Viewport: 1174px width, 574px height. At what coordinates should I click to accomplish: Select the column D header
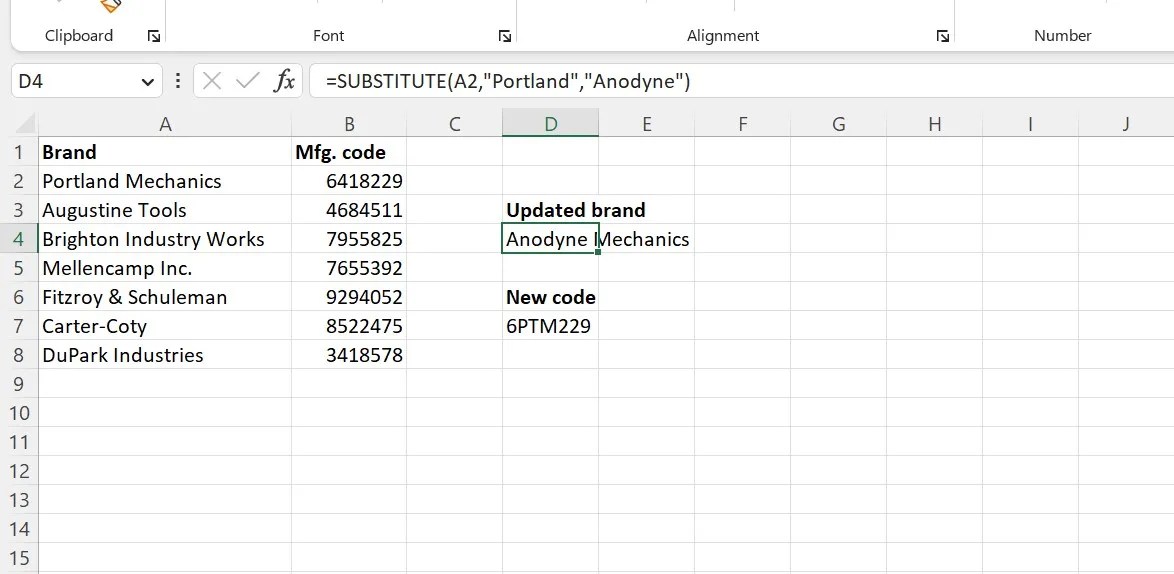coord(550,124)
